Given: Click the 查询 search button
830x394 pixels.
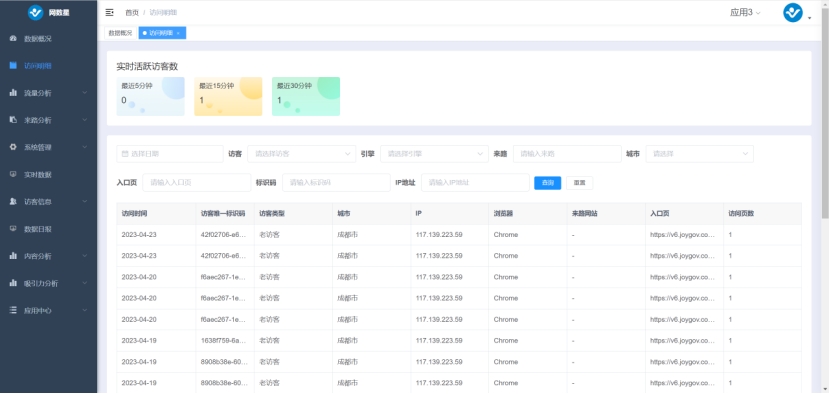Looking at the screenshot, I should [x=547, y=183].
